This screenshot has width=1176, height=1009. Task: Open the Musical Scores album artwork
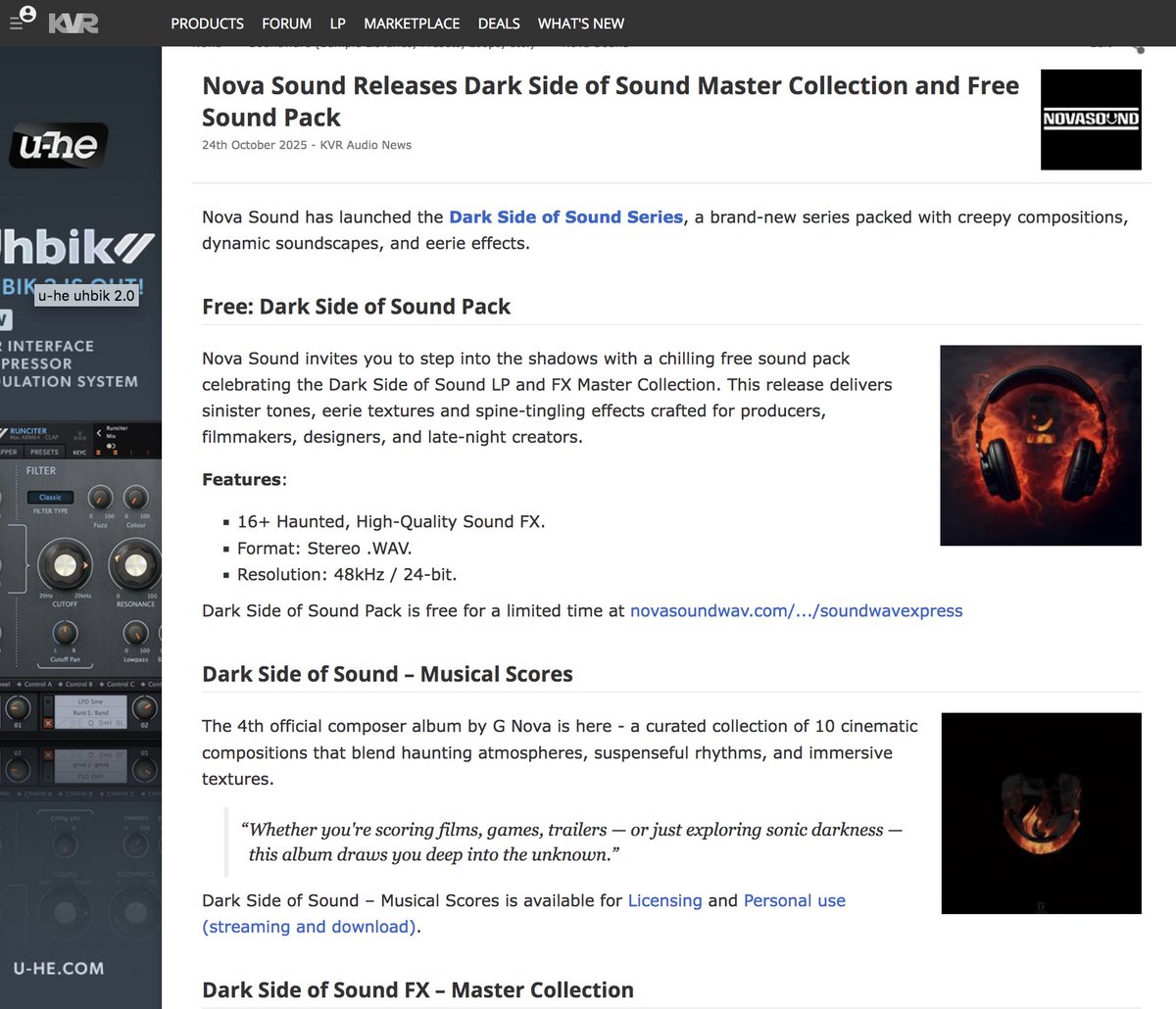[x=1041, y=813]
